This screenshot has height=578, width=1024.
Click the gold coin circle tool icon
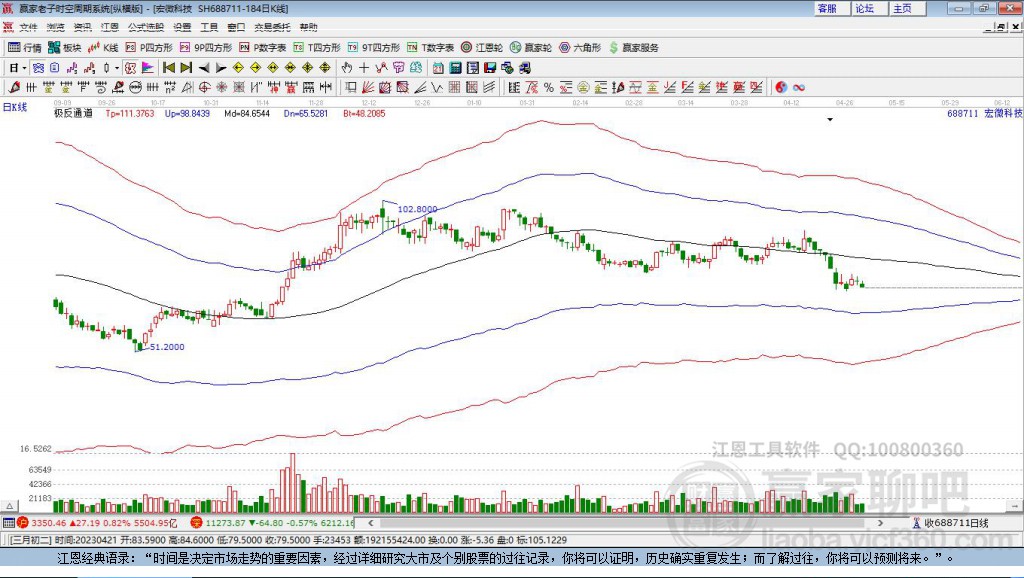point(583,87)
